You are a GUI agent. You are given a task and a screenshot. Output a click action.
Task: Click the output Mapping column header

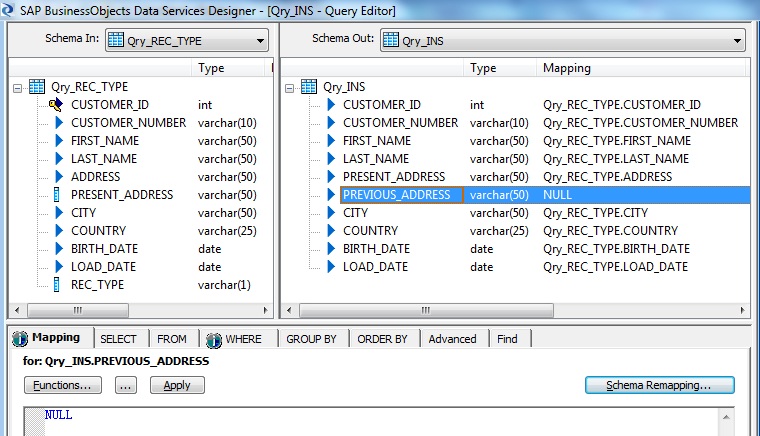coord(641,68)
